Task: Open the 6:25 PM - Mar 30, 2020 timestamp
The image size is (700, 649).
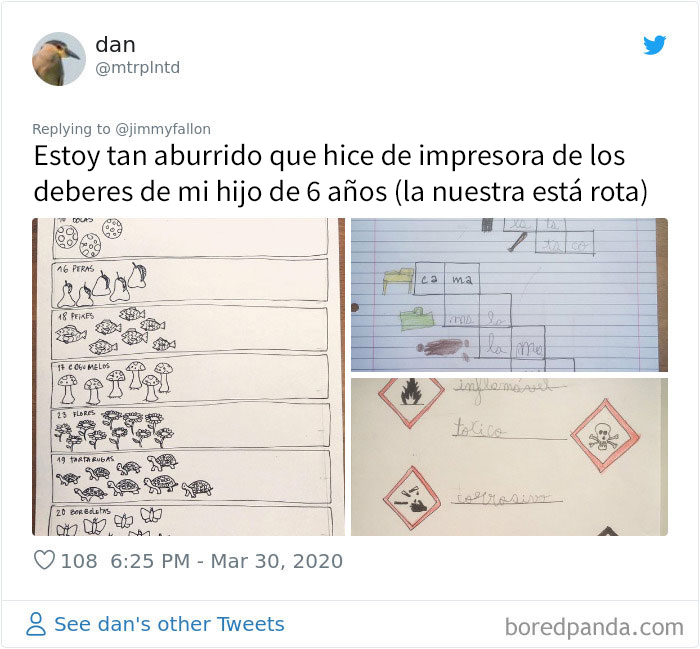Action: pyautogui.click(x=226, y=561)
